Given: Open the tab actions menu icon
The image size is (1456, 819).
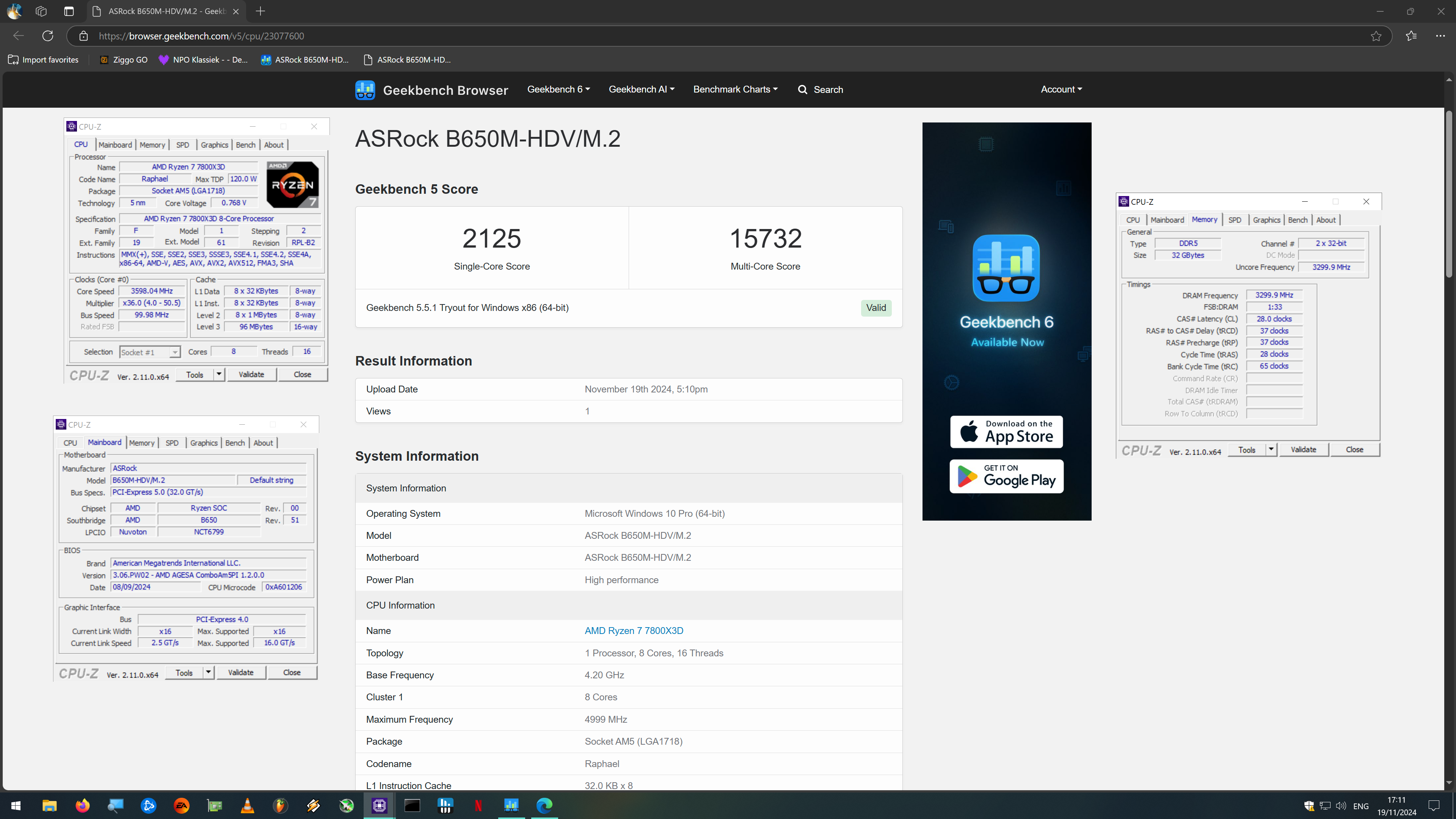Looking at the screenshot, I should (x=69, y=11).
